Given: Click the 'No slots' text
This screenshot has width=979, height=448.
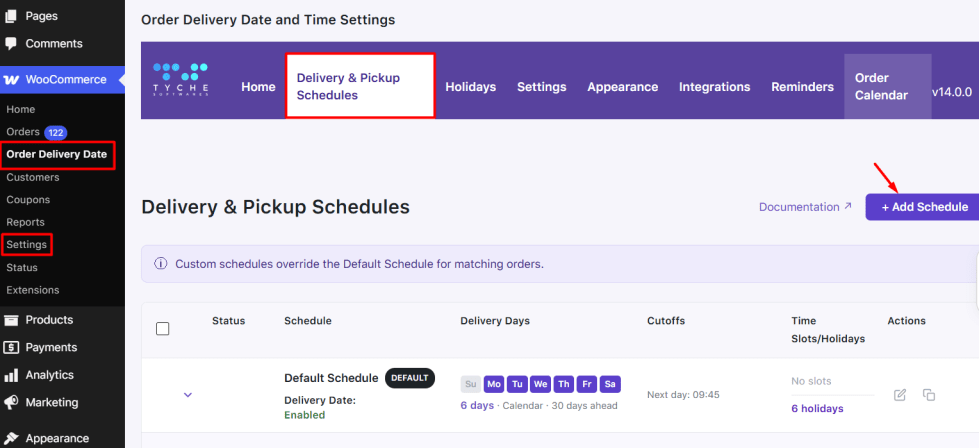Looking at the screenshot, I should click(811, 381).
